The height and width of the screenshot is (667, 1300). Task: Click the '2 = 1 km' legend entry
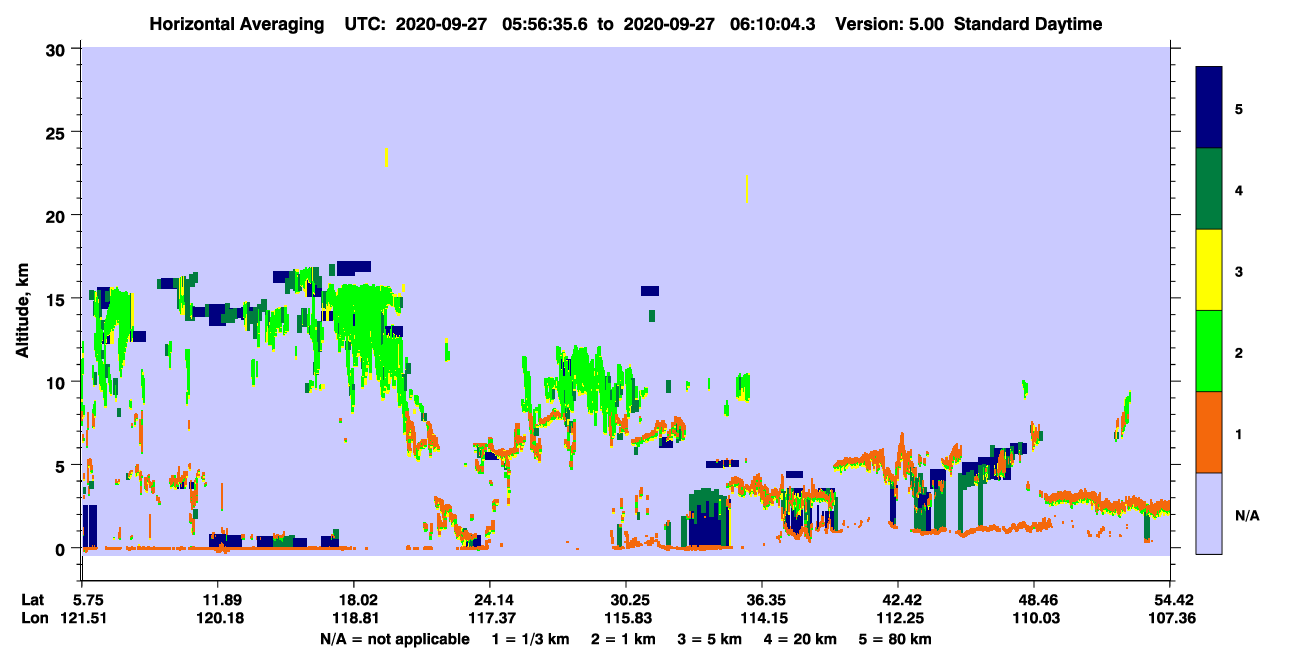[623, 639]
